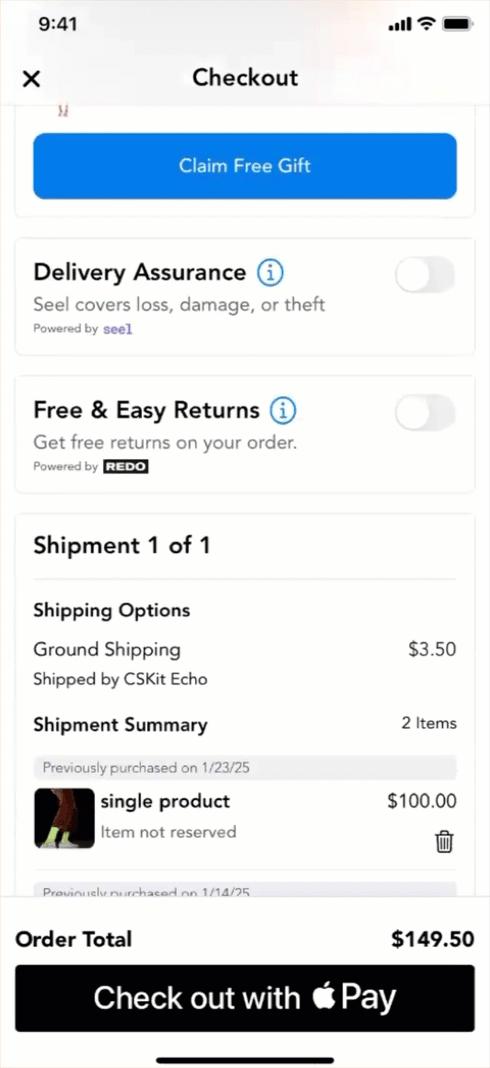Turn on the Free & Easy Returns switch
Viewport: 490px width, 1068px height.
pyautogui.click(x=425, y=412)
